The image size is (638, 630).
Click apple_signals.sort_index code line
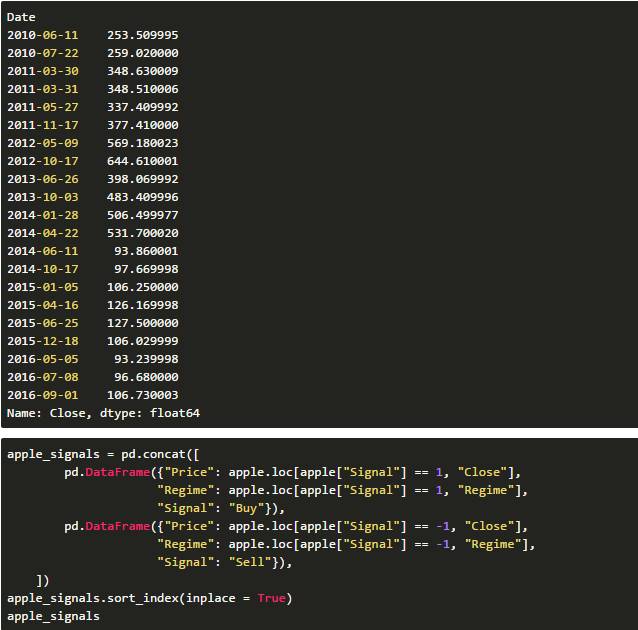(x=149, y=599)
